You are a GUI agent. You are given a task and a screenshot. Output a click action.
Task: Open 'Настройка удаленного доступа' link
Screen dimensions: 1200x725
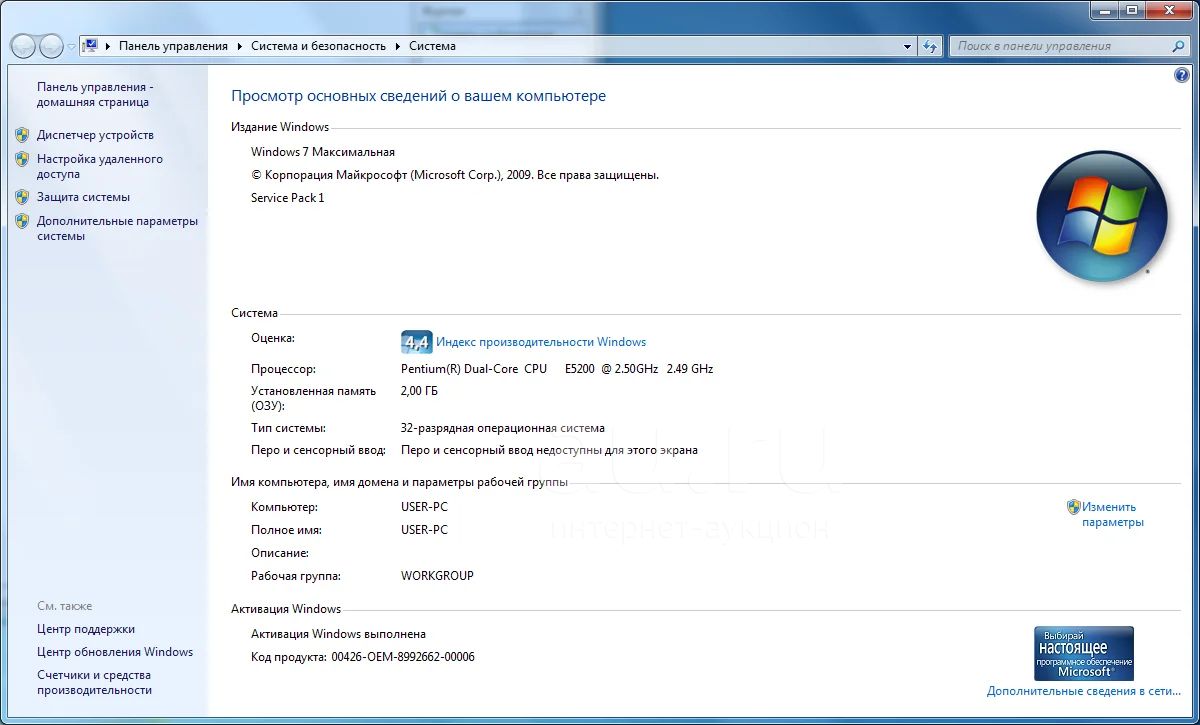click(100, 166)
